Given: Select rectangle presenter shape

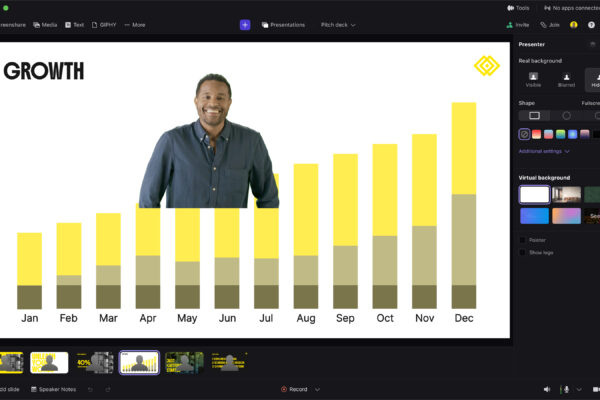Looking at the screenshot, I should (534, 116).
